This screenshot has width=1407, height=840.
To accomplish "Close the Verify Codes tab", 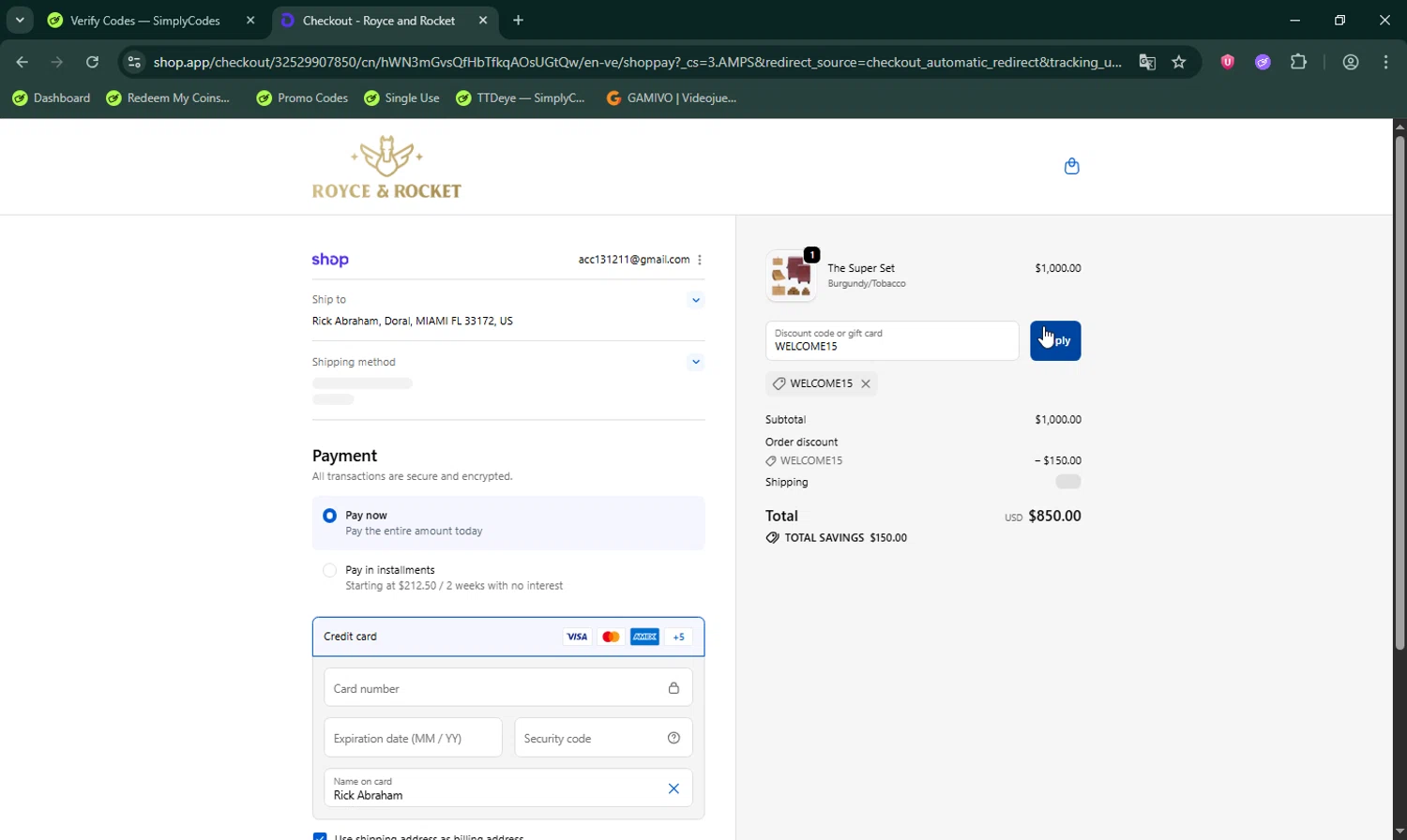I will click(250, 20).
